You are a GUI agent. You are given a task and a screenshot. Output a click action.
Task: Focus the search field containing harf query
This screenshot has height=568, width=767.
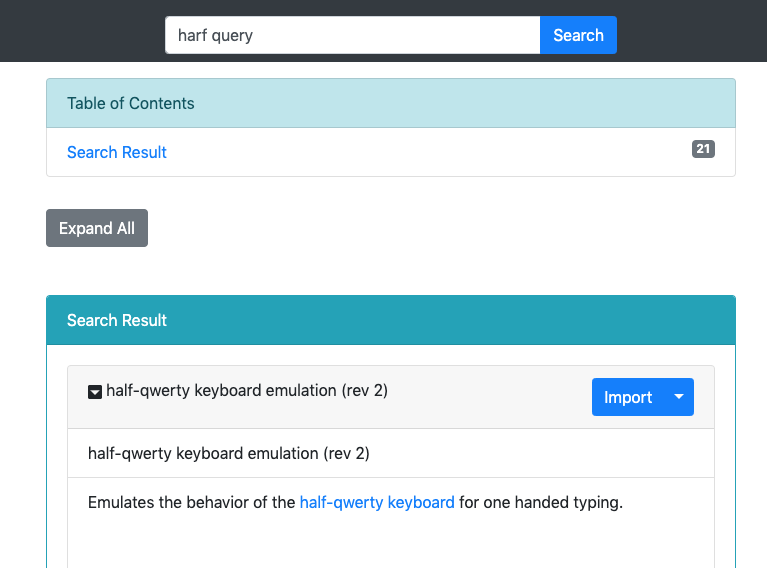click(x=353, y=35)
